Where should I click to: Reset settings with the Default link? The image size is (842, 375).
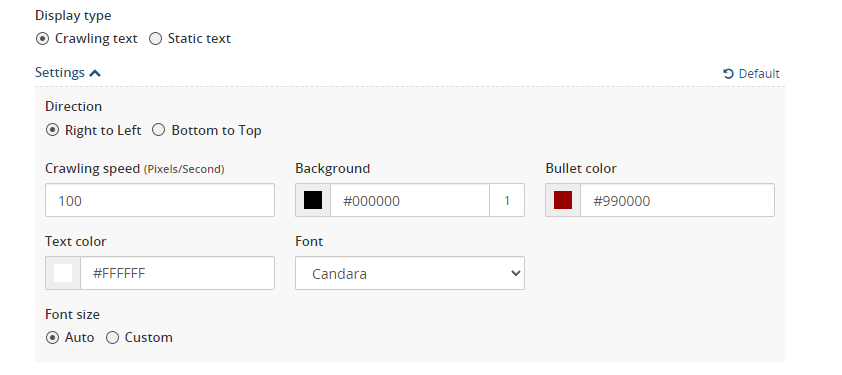(x=751, y=74)
